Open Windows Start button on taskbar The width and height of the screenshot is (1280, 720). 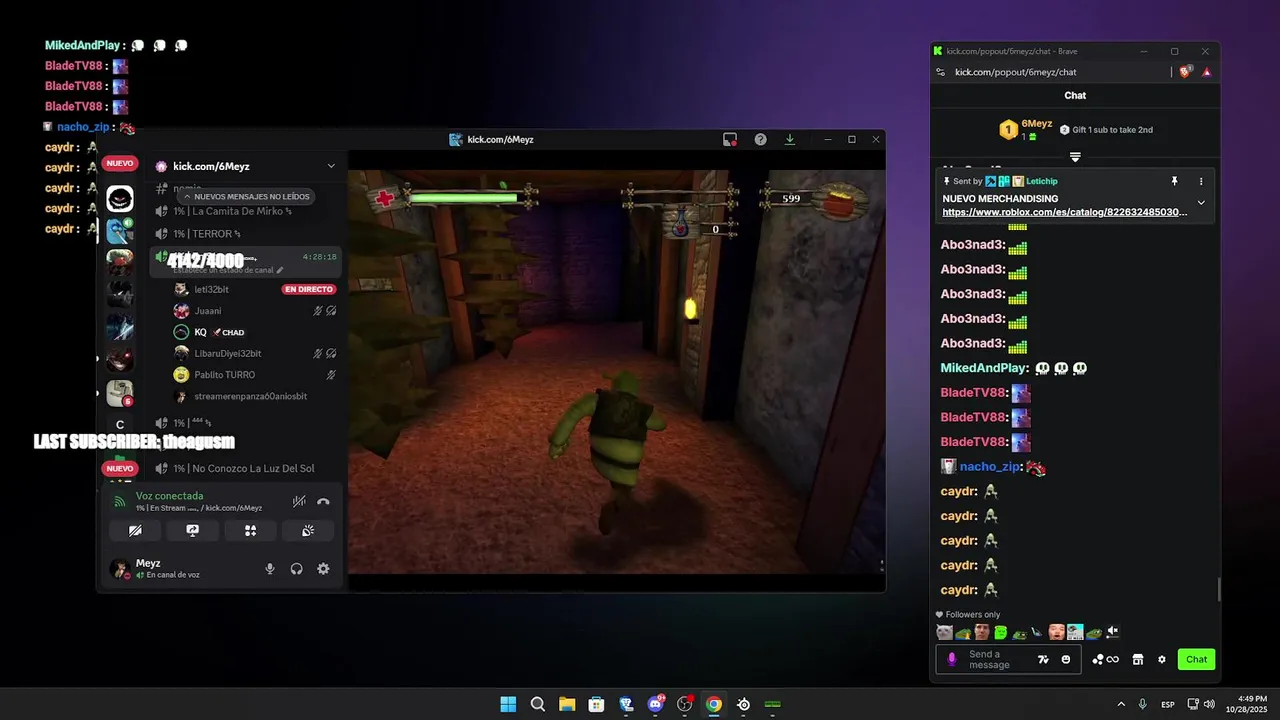point(508,704)
